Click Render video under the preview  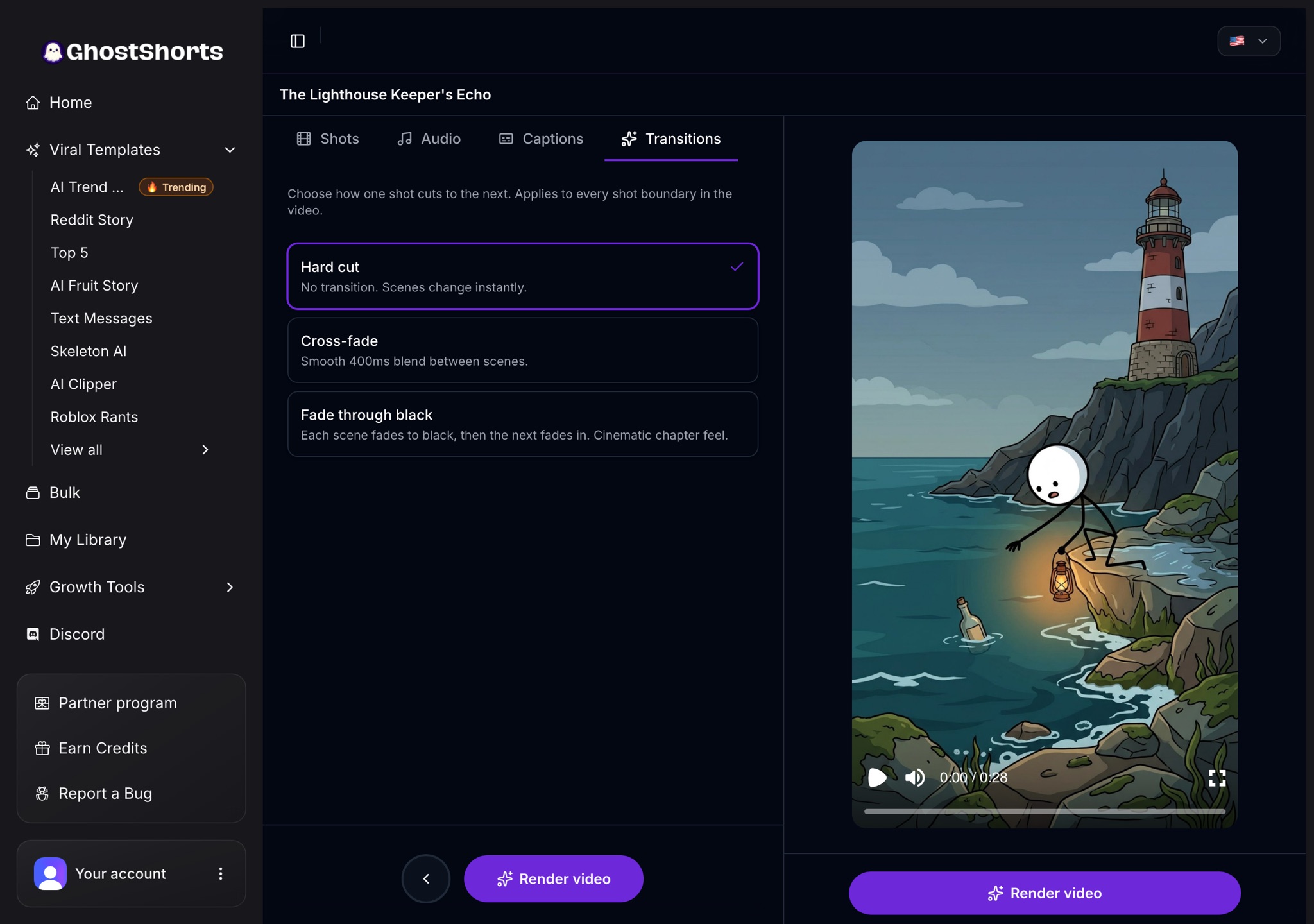[x=1045, y=893]
